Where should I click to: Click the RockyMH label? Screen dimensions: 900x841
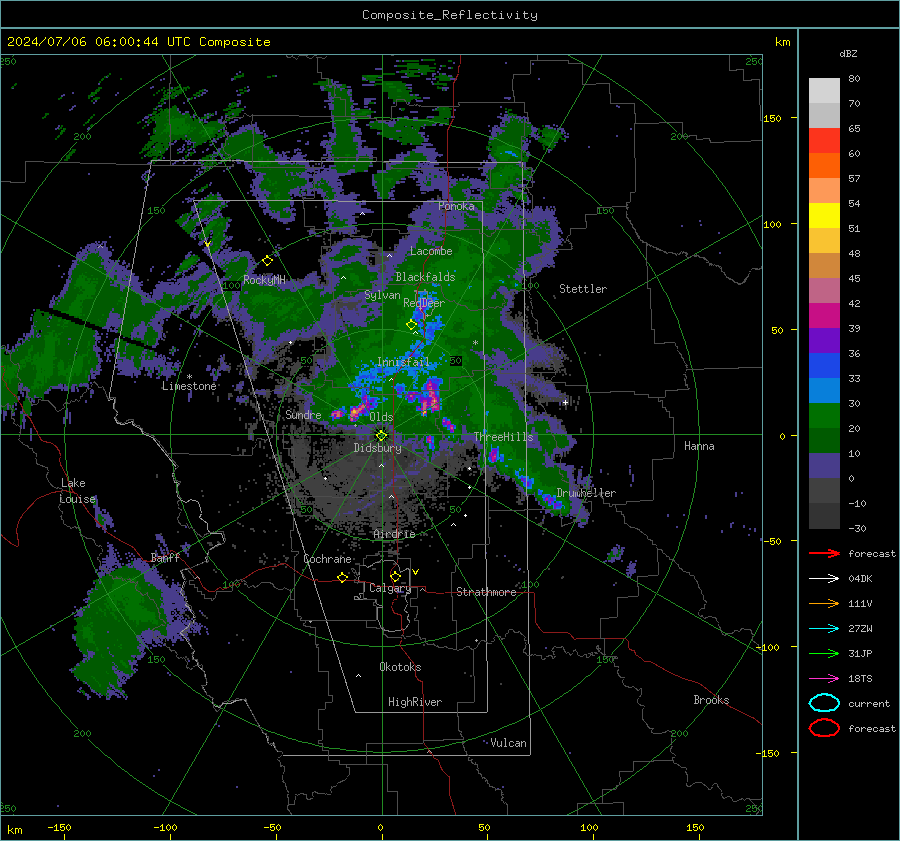click(264, 280)
